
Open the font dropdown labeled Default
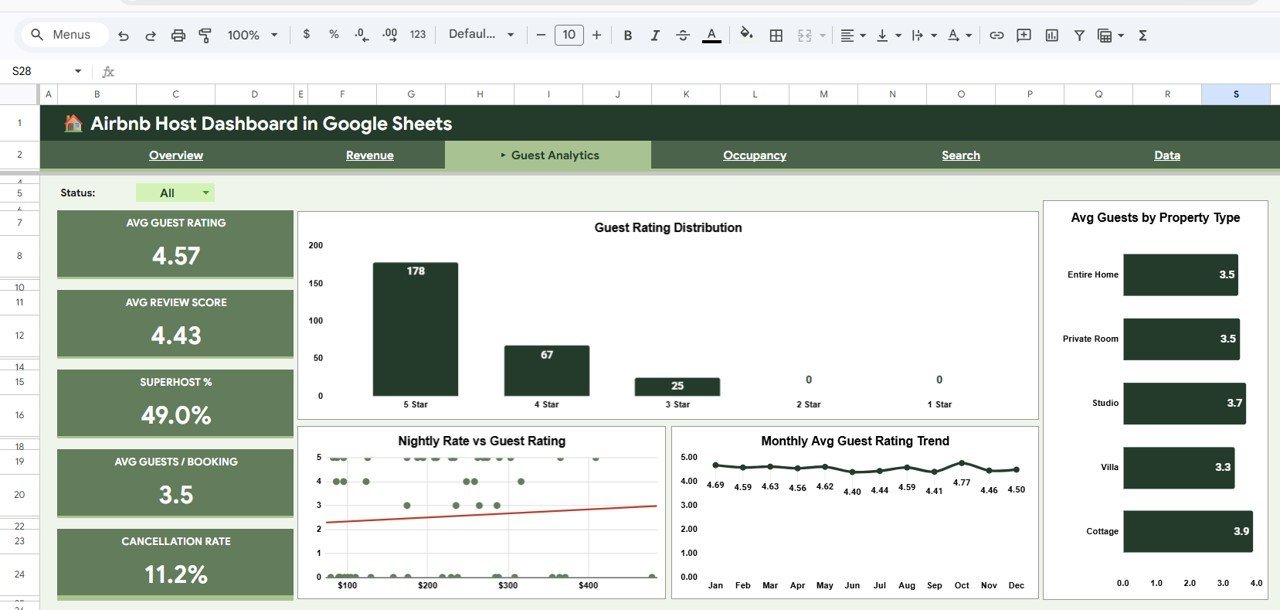point(480,34)
